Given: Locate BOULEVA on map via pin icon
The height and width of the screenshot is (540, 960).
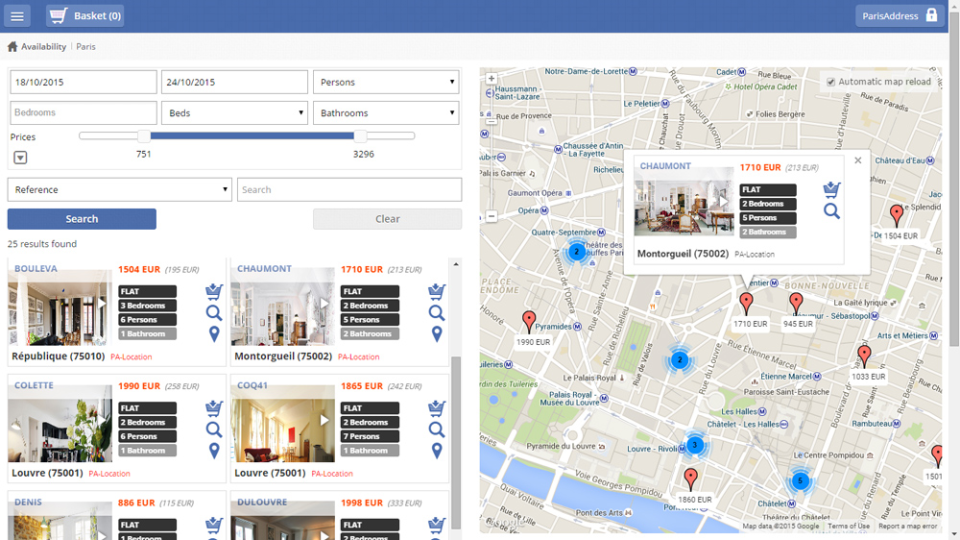Looking at the screenshot, I should pyautogui.click(x=214, y=334).
